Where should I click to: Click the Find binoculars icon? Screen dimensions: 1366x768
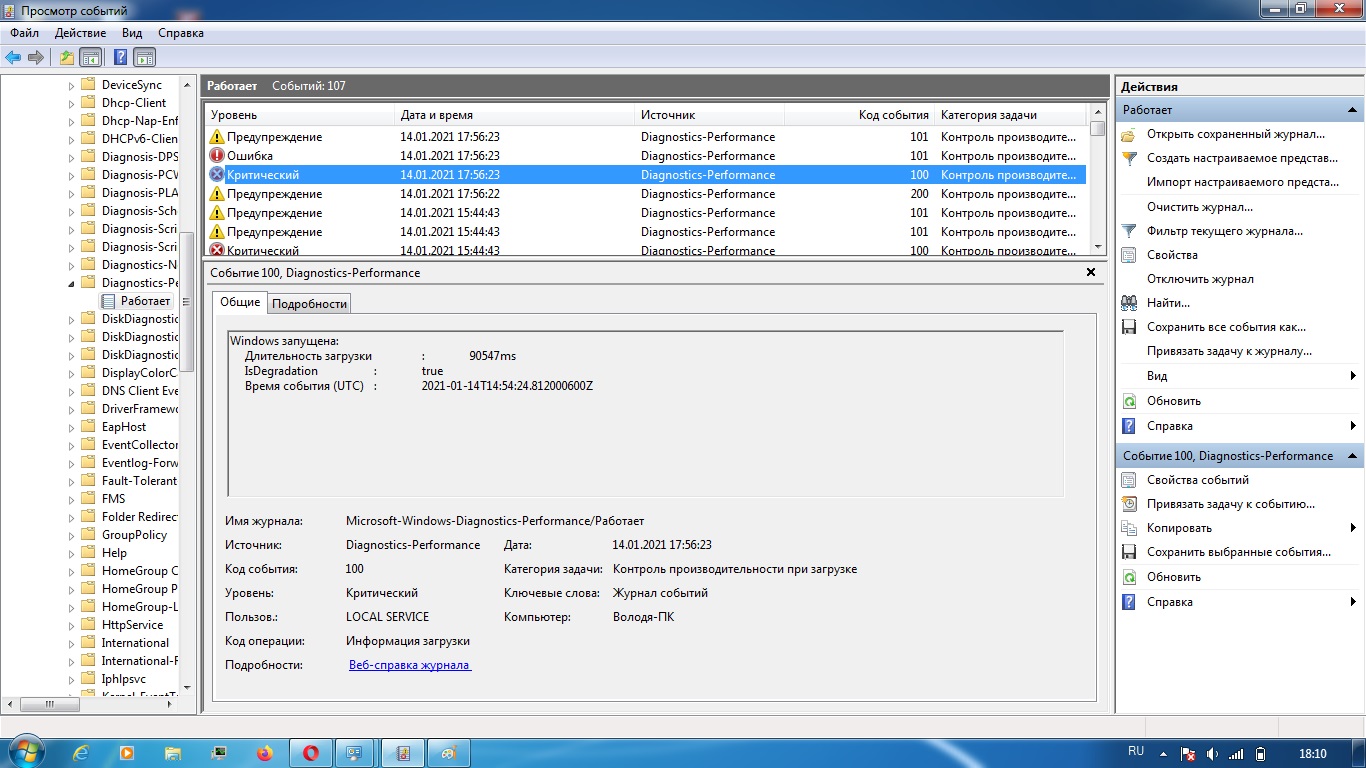click(x=1129, y=303)
